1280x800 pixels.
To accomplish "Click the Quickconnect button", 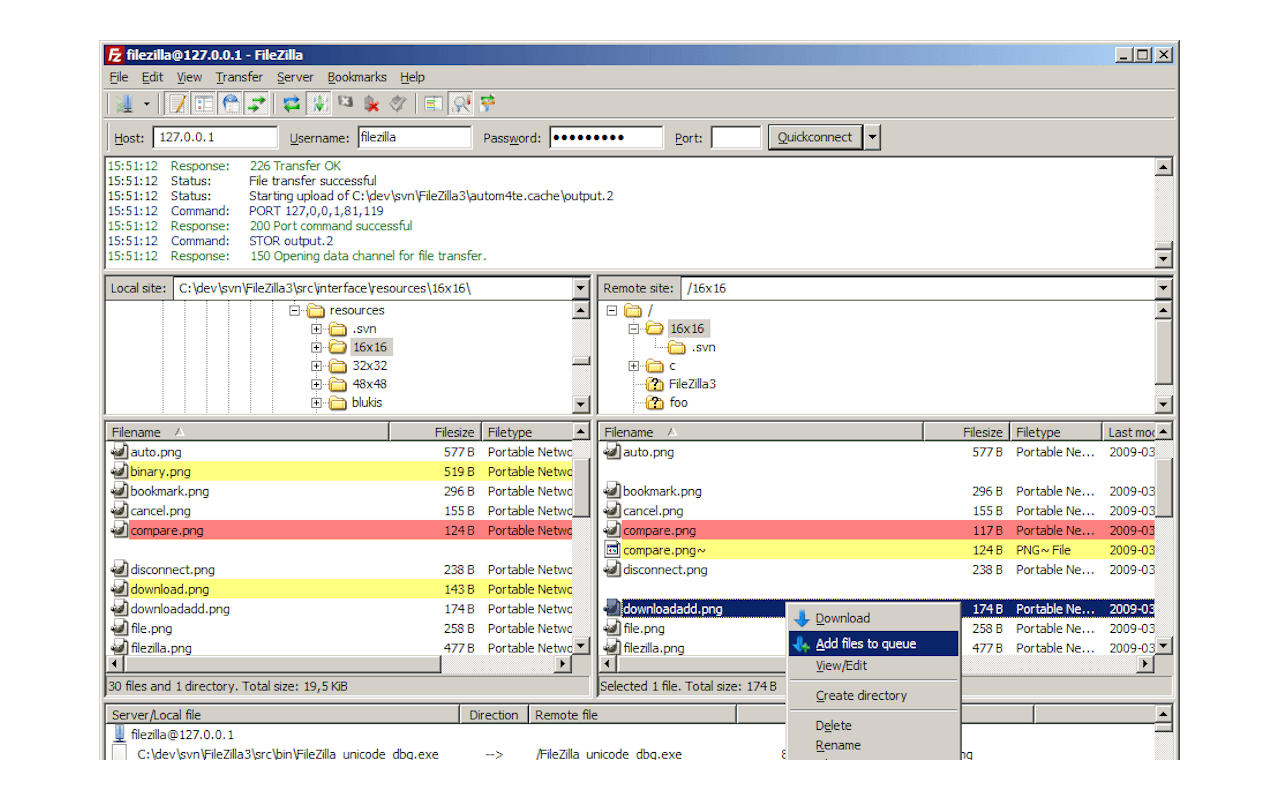I will [815, 138].
